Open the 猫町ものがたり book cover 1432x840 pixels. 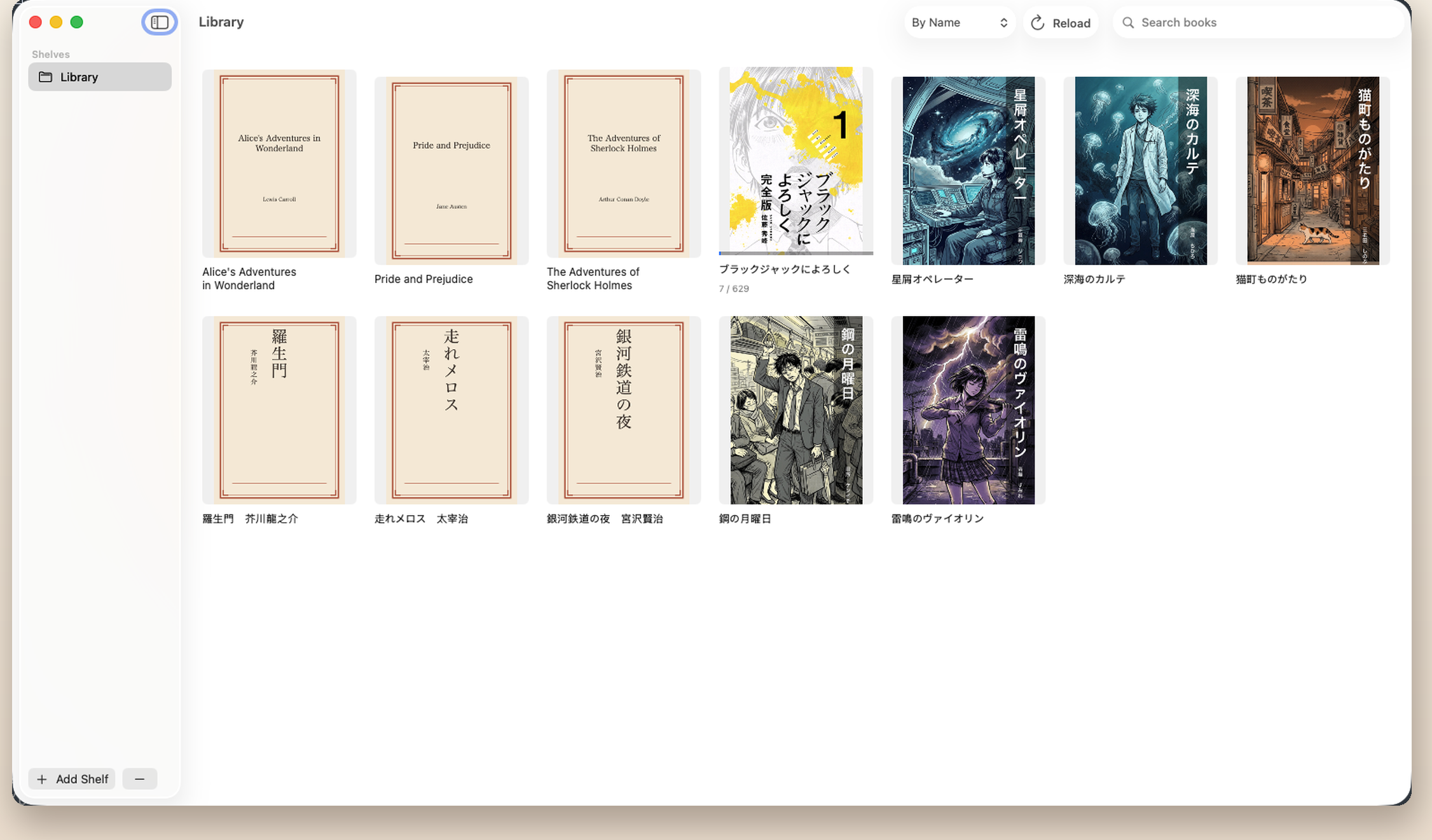point(1313,170)
